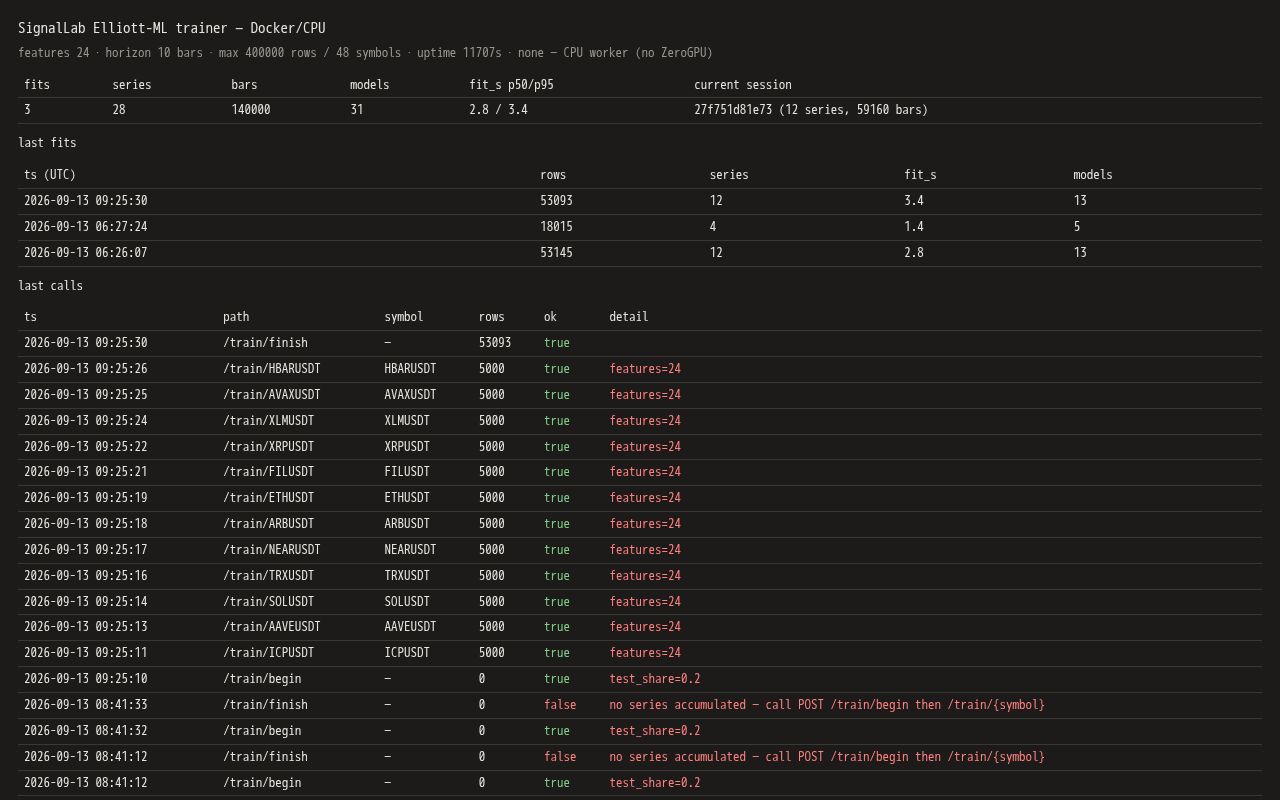Click the models count 31
1280x800 pixels.
[356, 110]
